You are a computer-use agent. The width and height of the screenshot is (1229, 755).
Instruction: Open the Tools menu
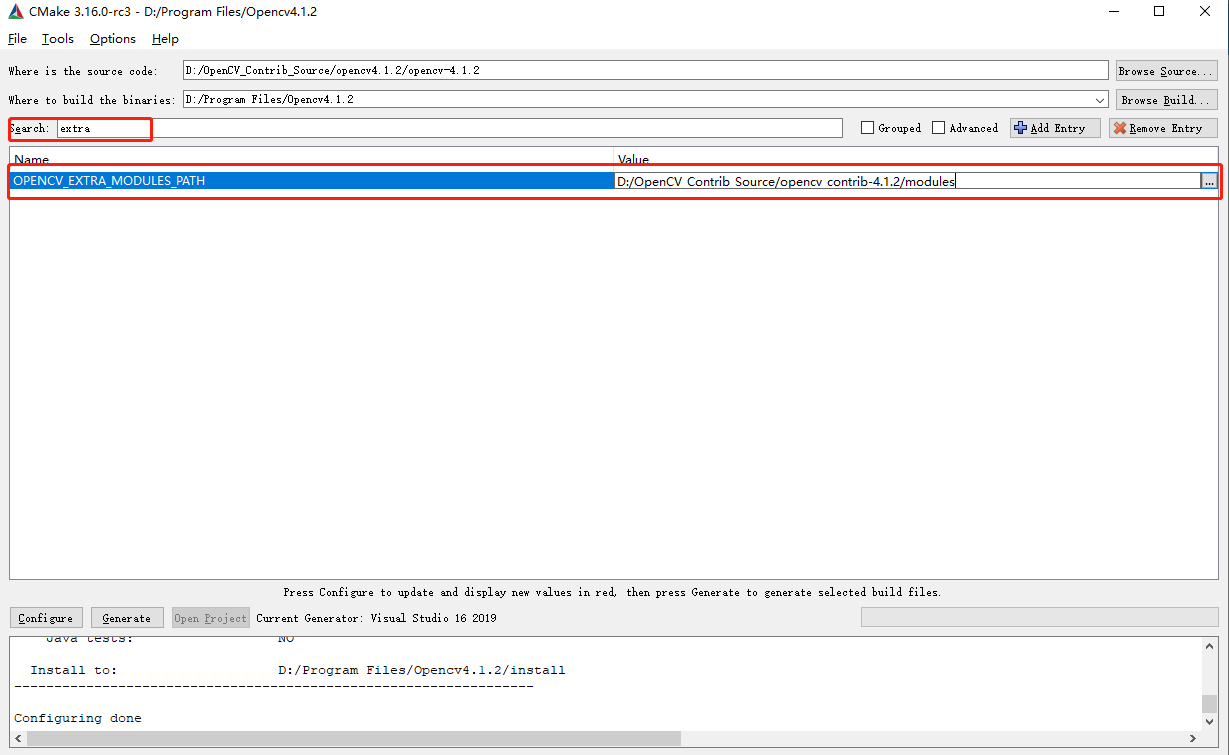click(x=57, y=39)
